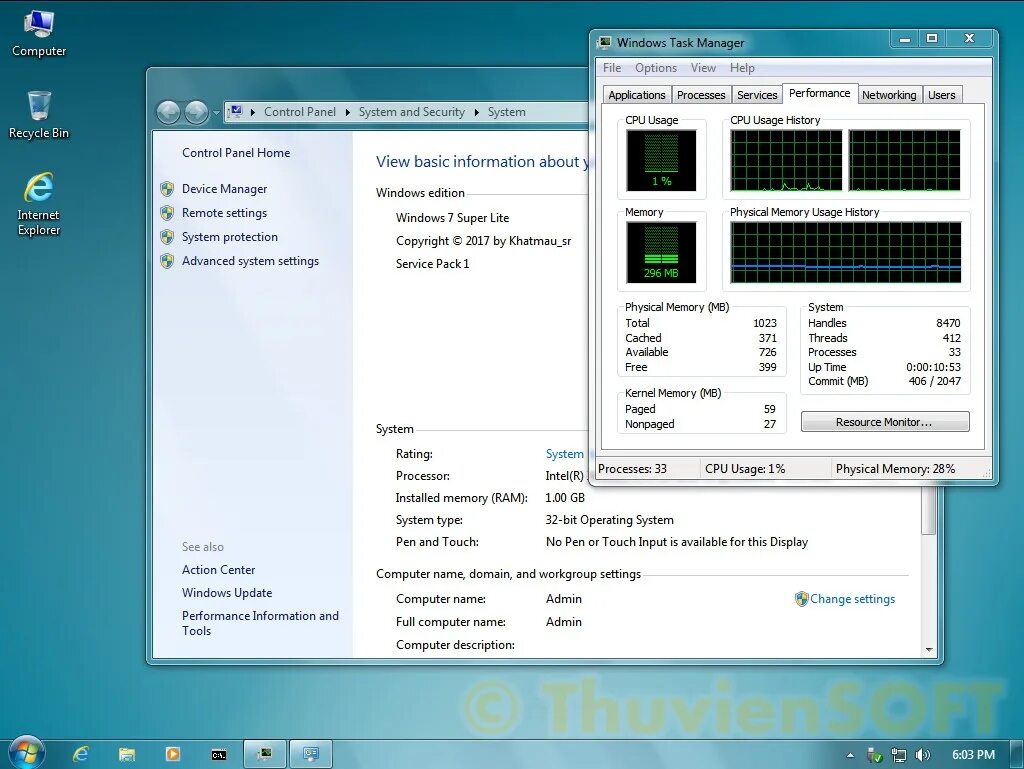This screenshot has height=769, width=1024.
Task: Open Control Panel Home link
Action: click(x=236, y=153)
